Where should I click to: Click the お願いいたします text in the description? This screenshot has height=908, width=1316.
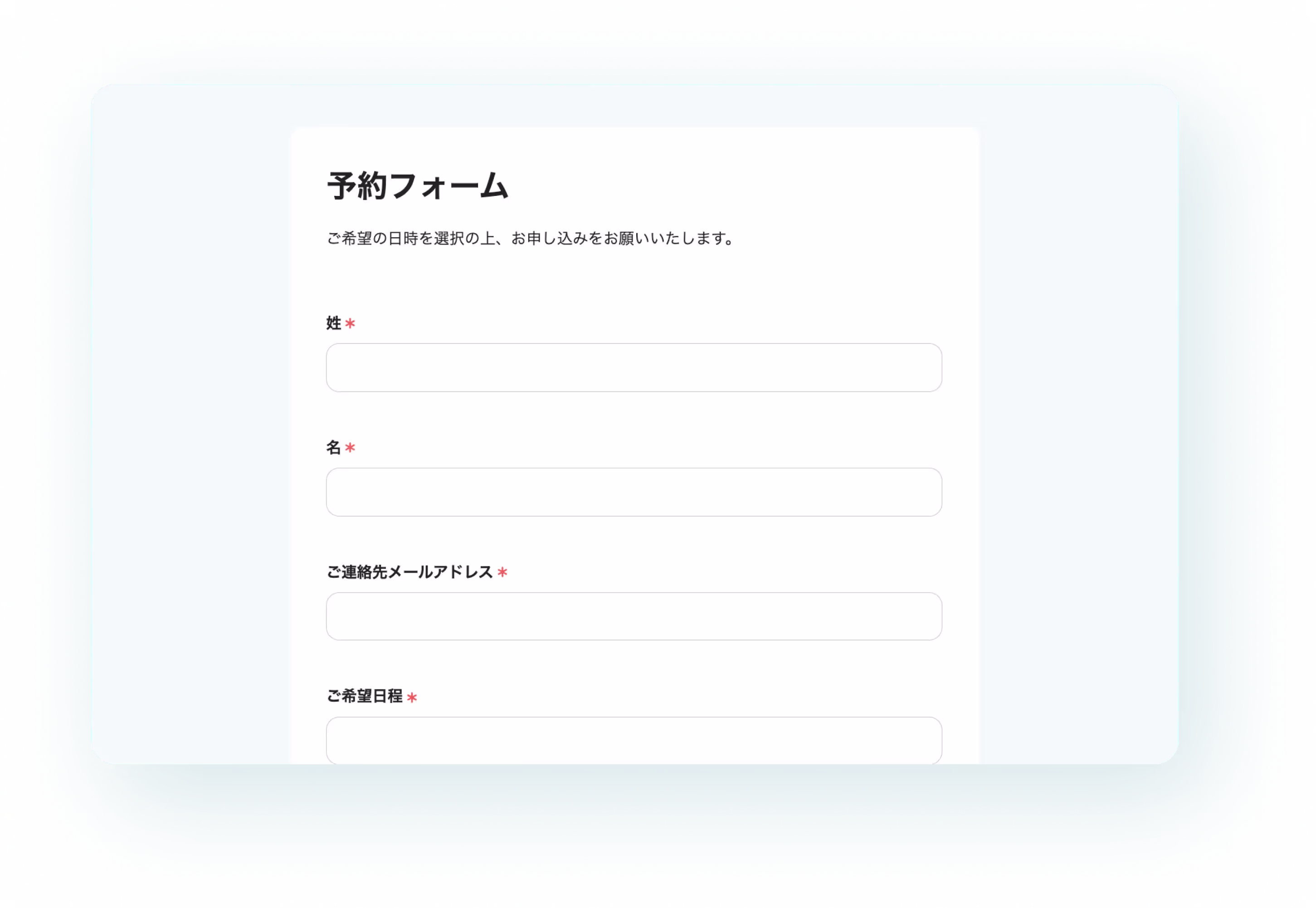coord(665,239)
